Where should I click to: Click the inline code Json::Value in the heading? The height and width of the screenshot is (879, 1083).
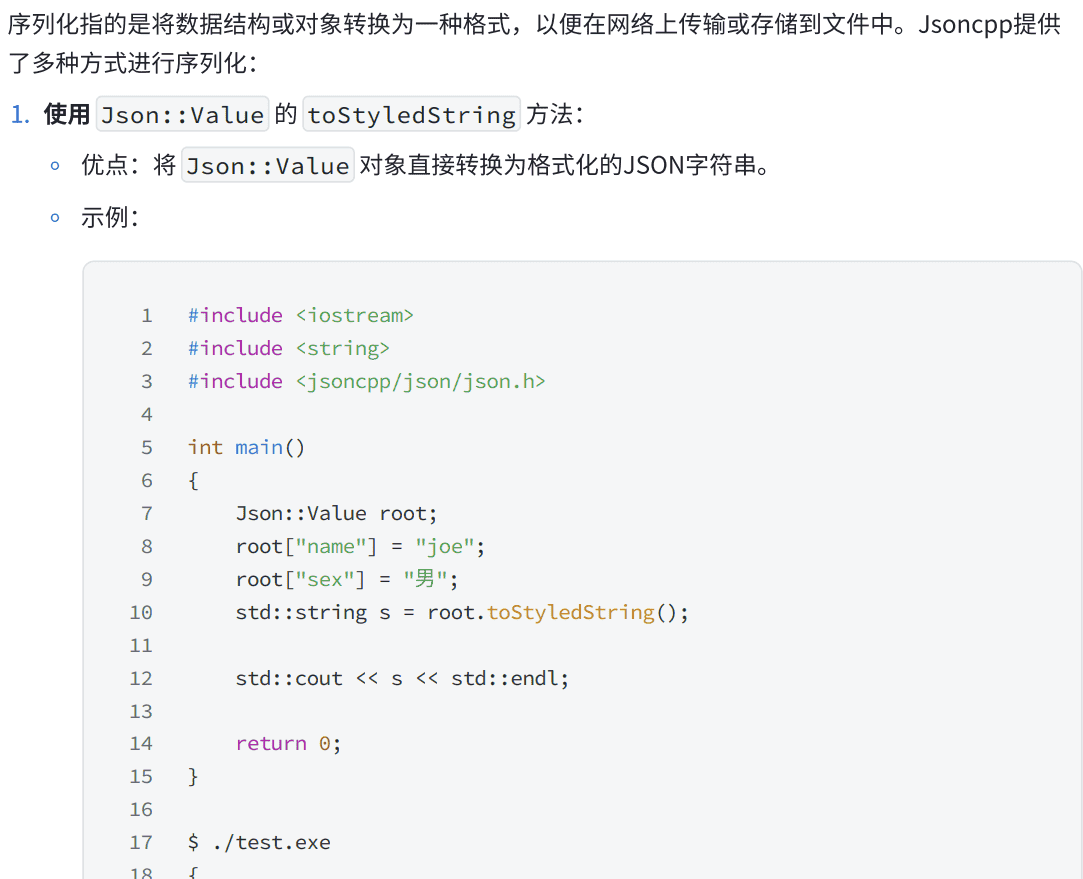(x=183, y=115)
